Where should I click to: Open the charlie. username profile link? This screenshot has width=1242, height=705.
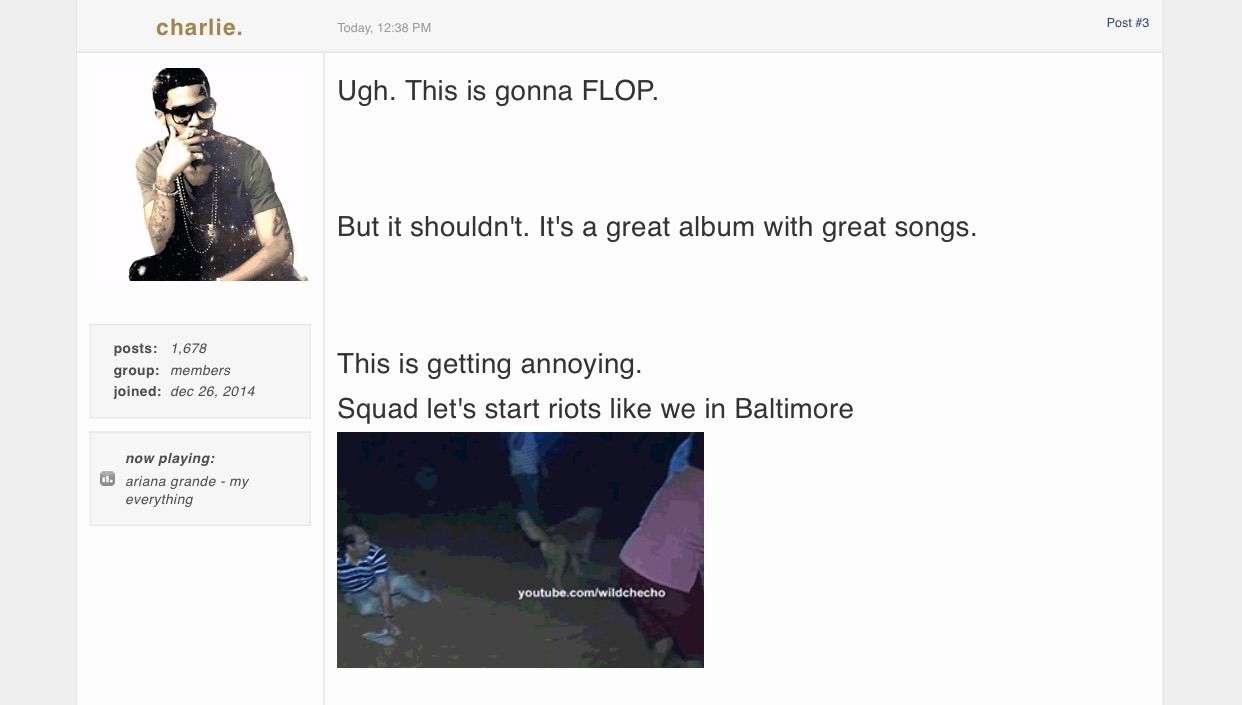coord(199,28)
